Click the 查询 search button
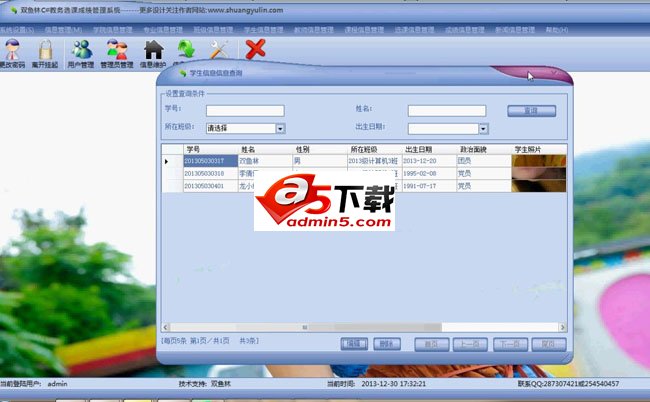650x402 pixels. pos(531,111)
